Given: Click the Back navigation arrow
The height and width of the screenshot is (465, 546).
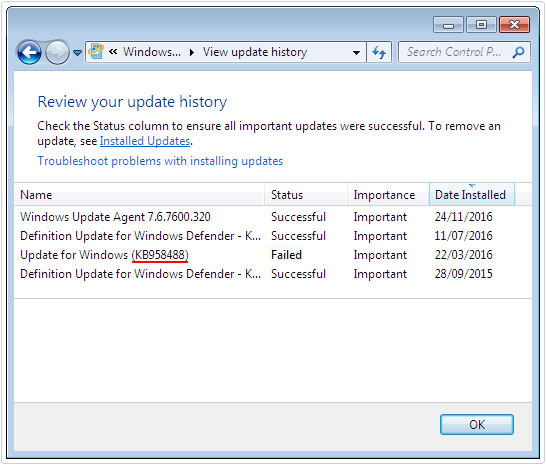Looking at the screenshot, I should pyautogui.click(x=29, y=53).
